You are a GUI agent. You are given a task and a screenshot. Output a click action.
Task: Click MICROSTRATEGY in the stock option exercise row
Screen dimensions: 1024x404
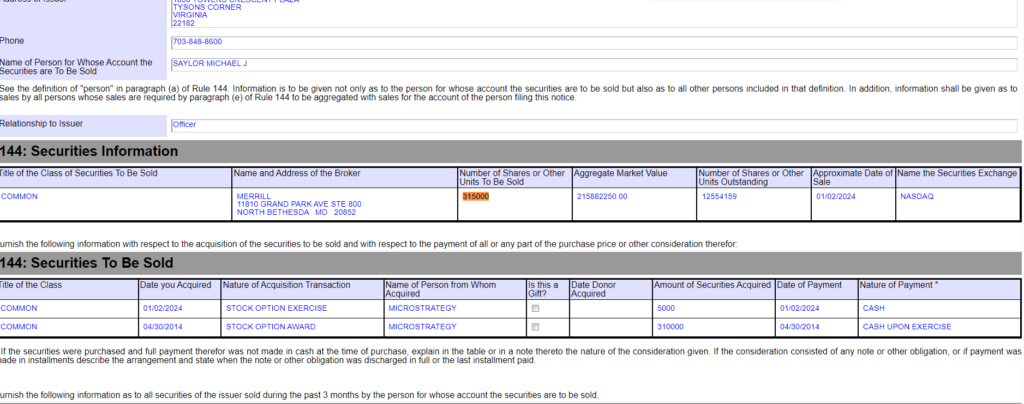click(x=422, y=308)
